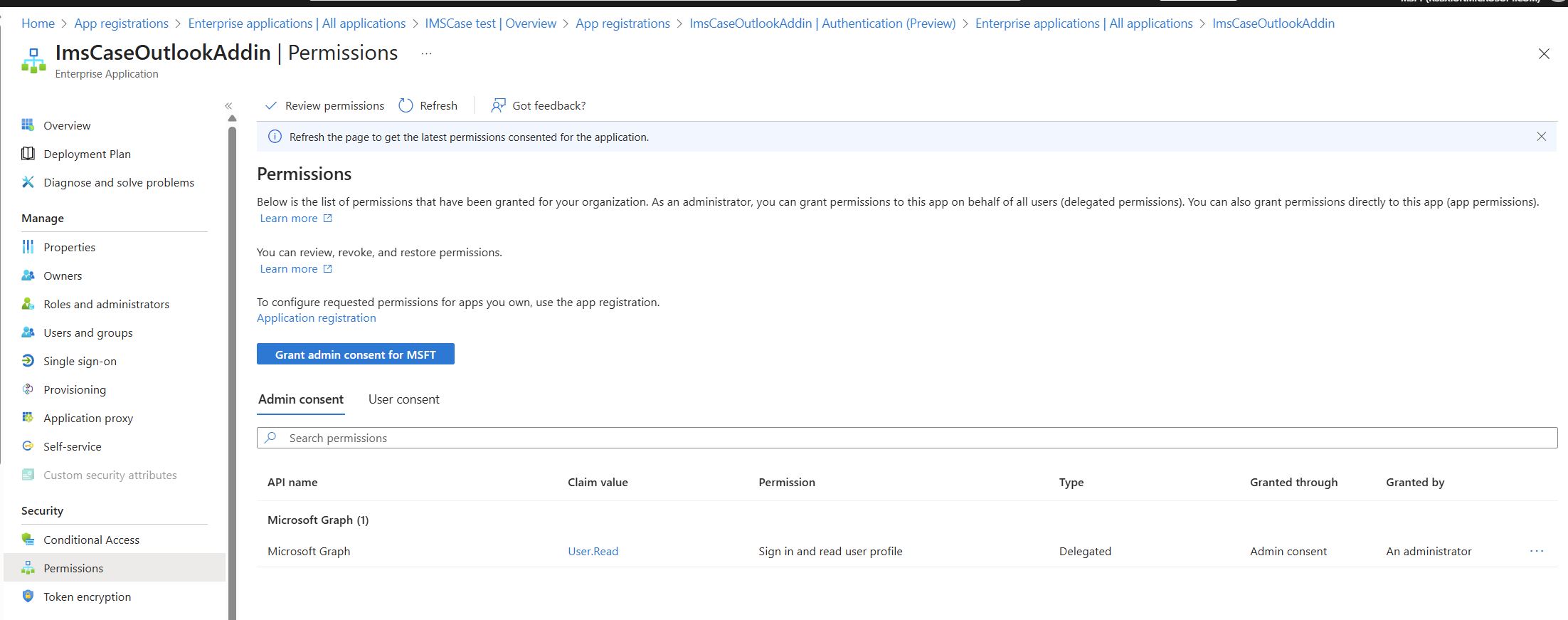The height and width of the screenshot is (620, 1568).
Task: Click Grant admin consent for MSFT button
Action: tap(356, 354)
